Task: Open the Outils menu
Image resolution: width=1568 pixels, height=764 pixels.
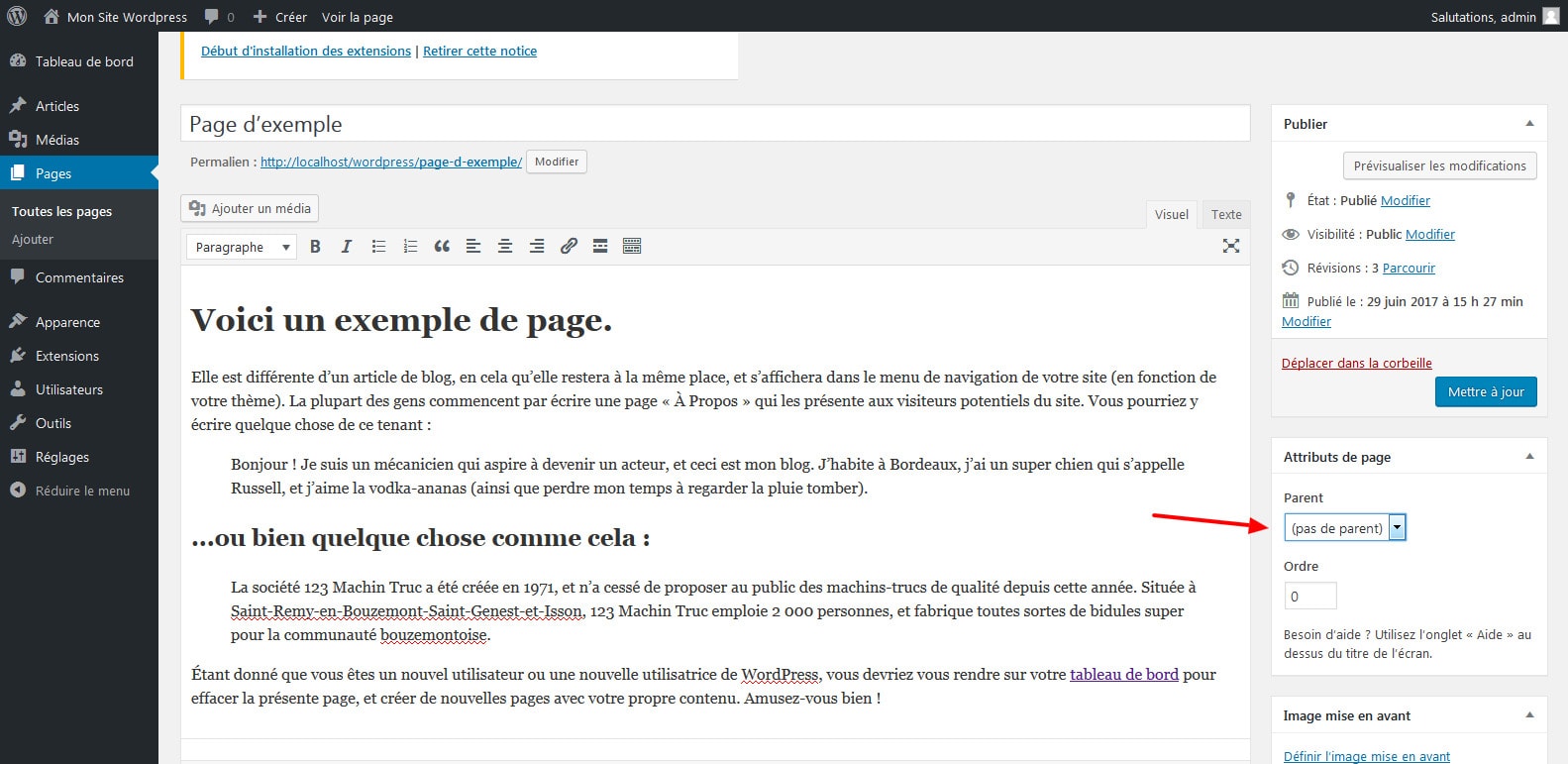Action: coord(79,423)
